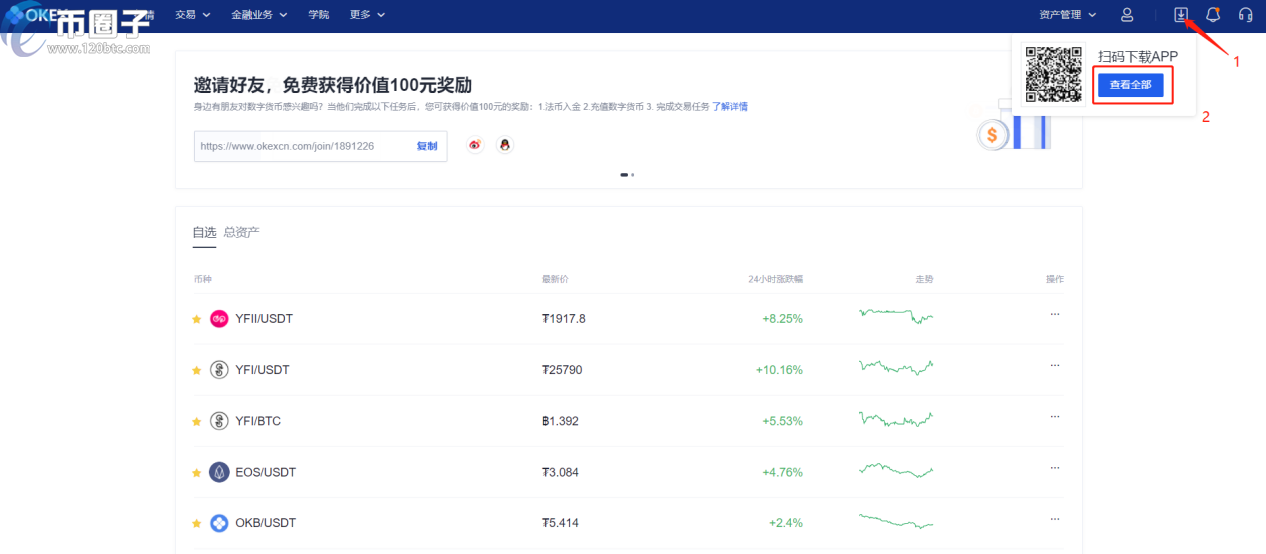1266x554 pixels.
Task: Share invite link via Weibo icon
Action: (x=475, y=146)
